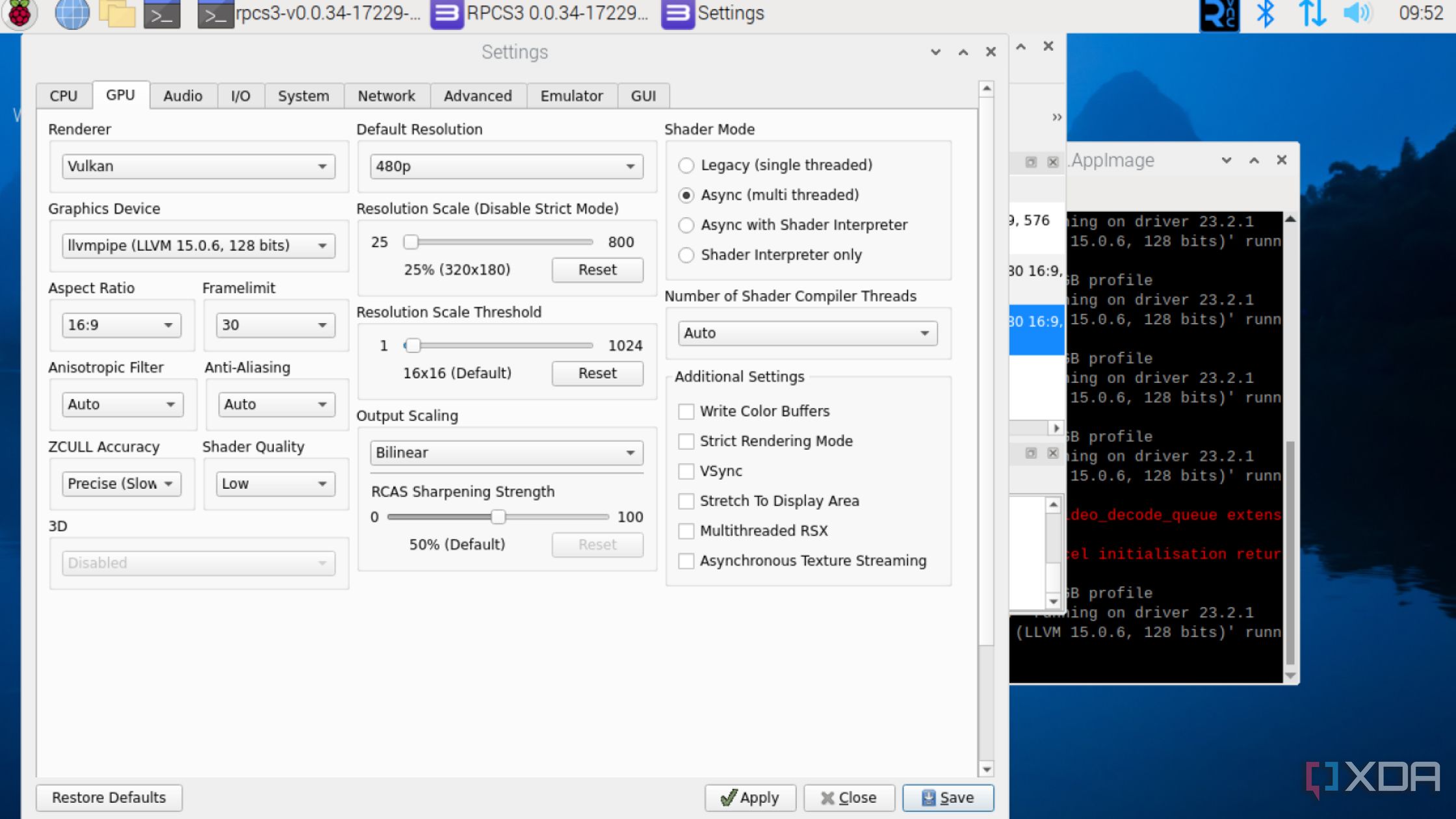Open Number of Shader Compiler Threads dropdown

pos(808,333)
